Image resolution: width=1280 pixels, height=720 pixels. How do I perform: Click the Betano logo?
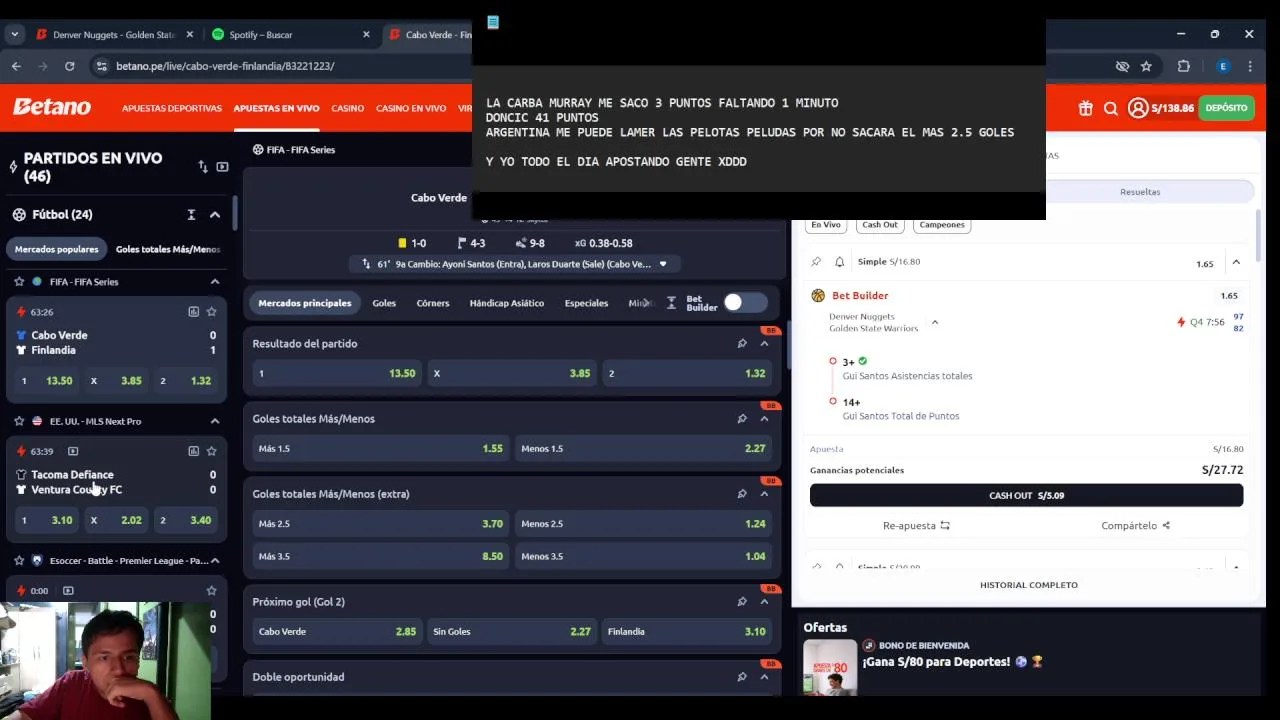pos(52,107)
